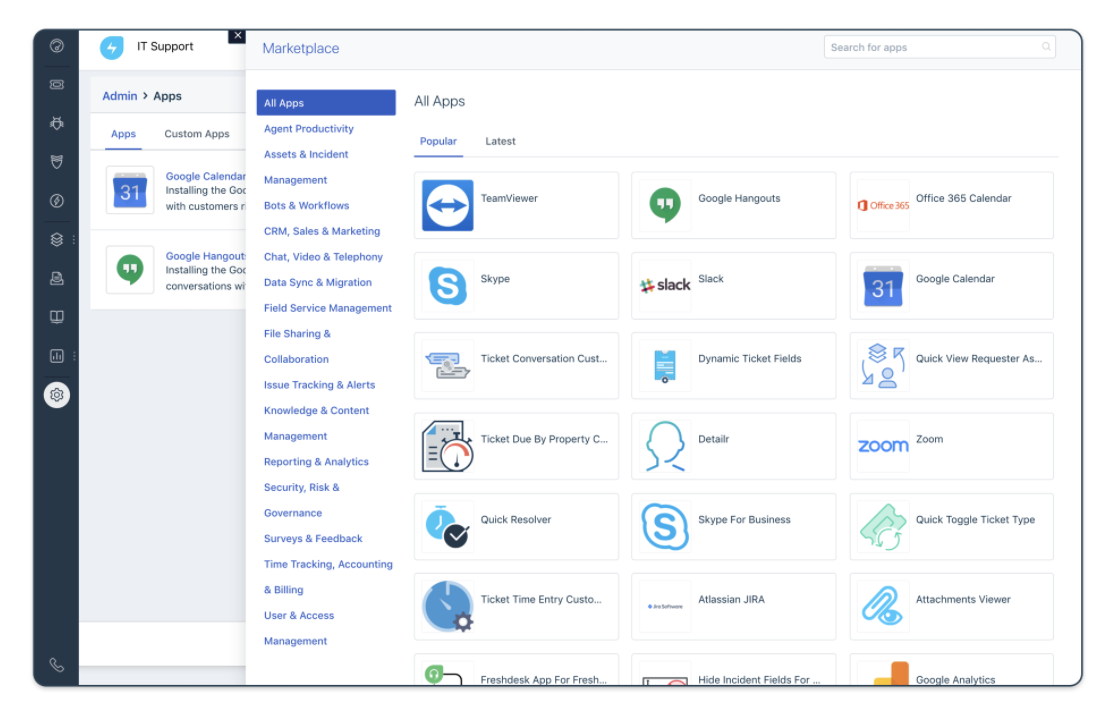Screen dimensions: 1116x712
Task: Click the search for apps field
Action: click(x=938, y=46)
